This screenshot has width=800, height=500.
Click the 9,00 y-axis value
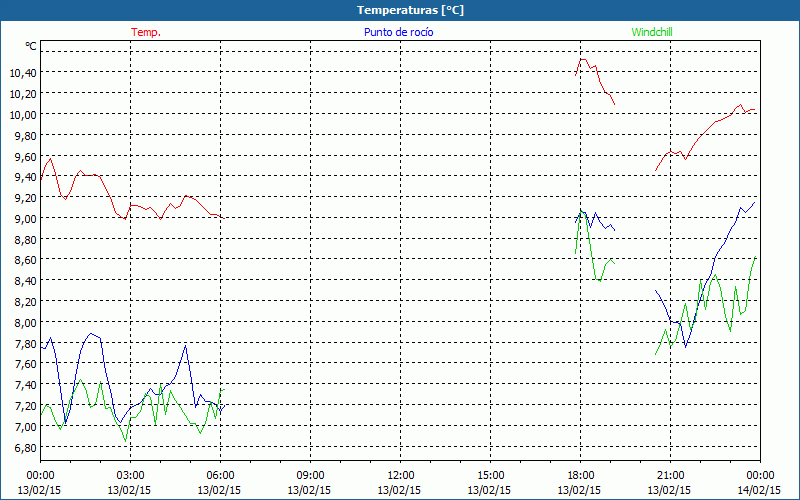25,219
